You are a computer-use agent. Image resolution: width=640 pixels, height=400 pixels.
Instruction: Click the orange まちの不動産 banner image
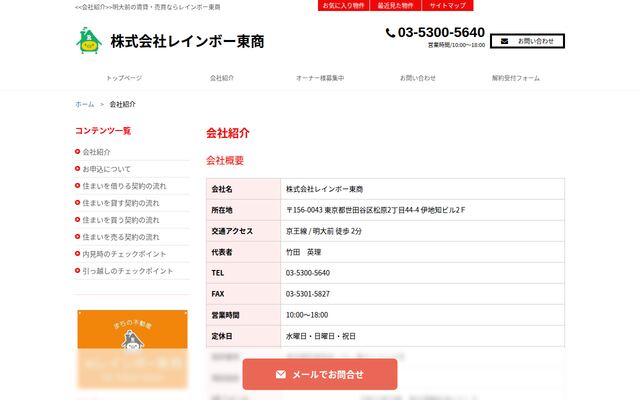tap(132, 349)
